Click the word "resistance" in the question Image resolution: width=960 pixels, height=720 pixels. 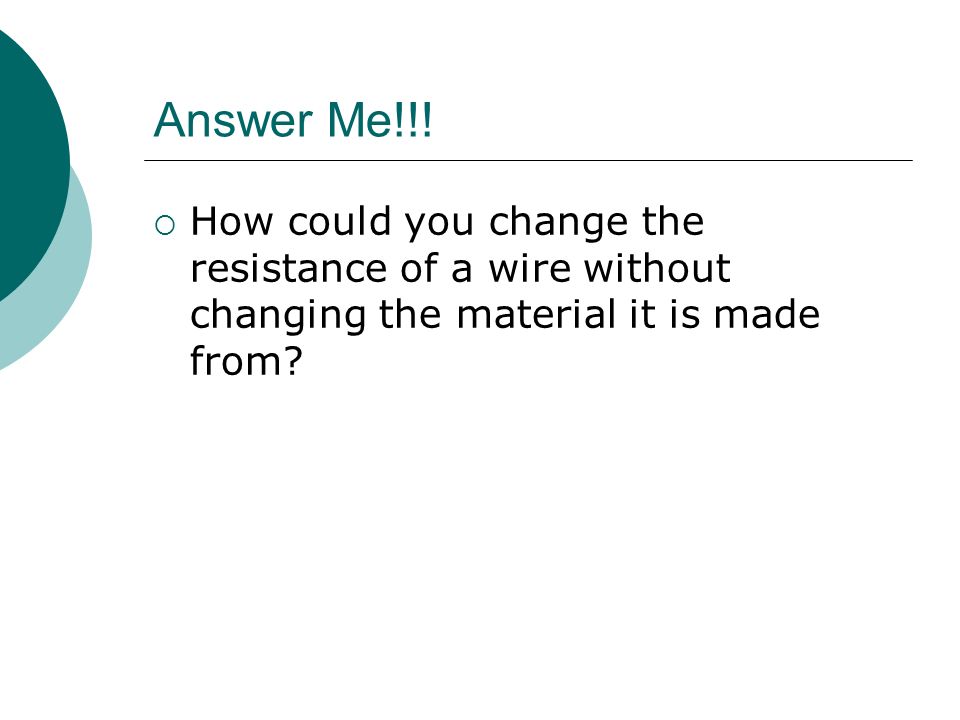[x=288, y=268]
